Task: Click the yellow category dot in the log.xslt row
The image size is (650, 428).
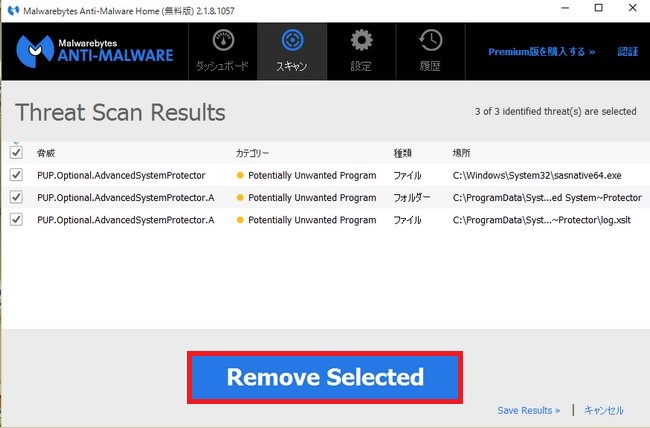Action: click(240, 220)
